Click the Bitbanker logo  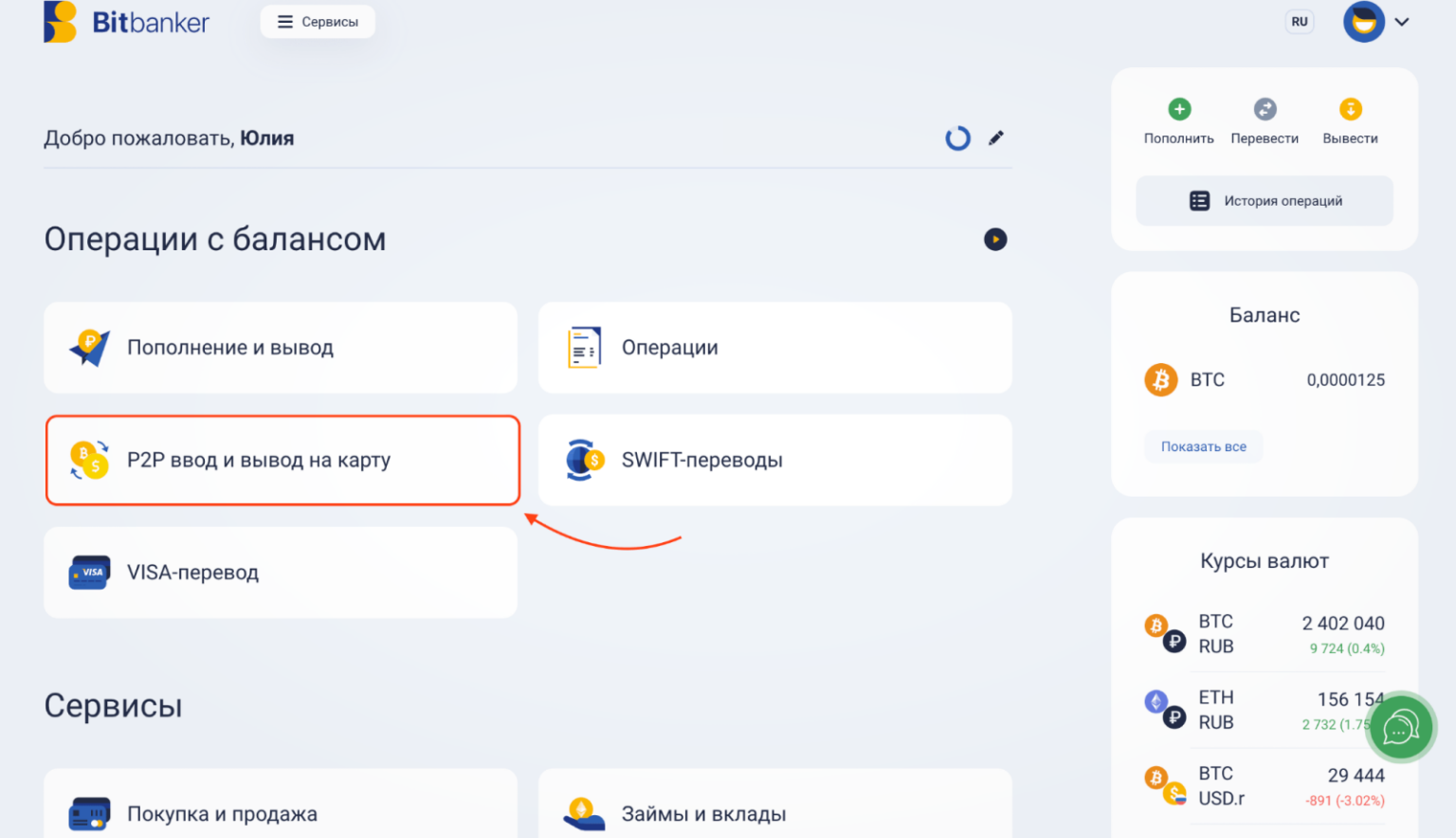pyautogui.click(x=126, y=22)
